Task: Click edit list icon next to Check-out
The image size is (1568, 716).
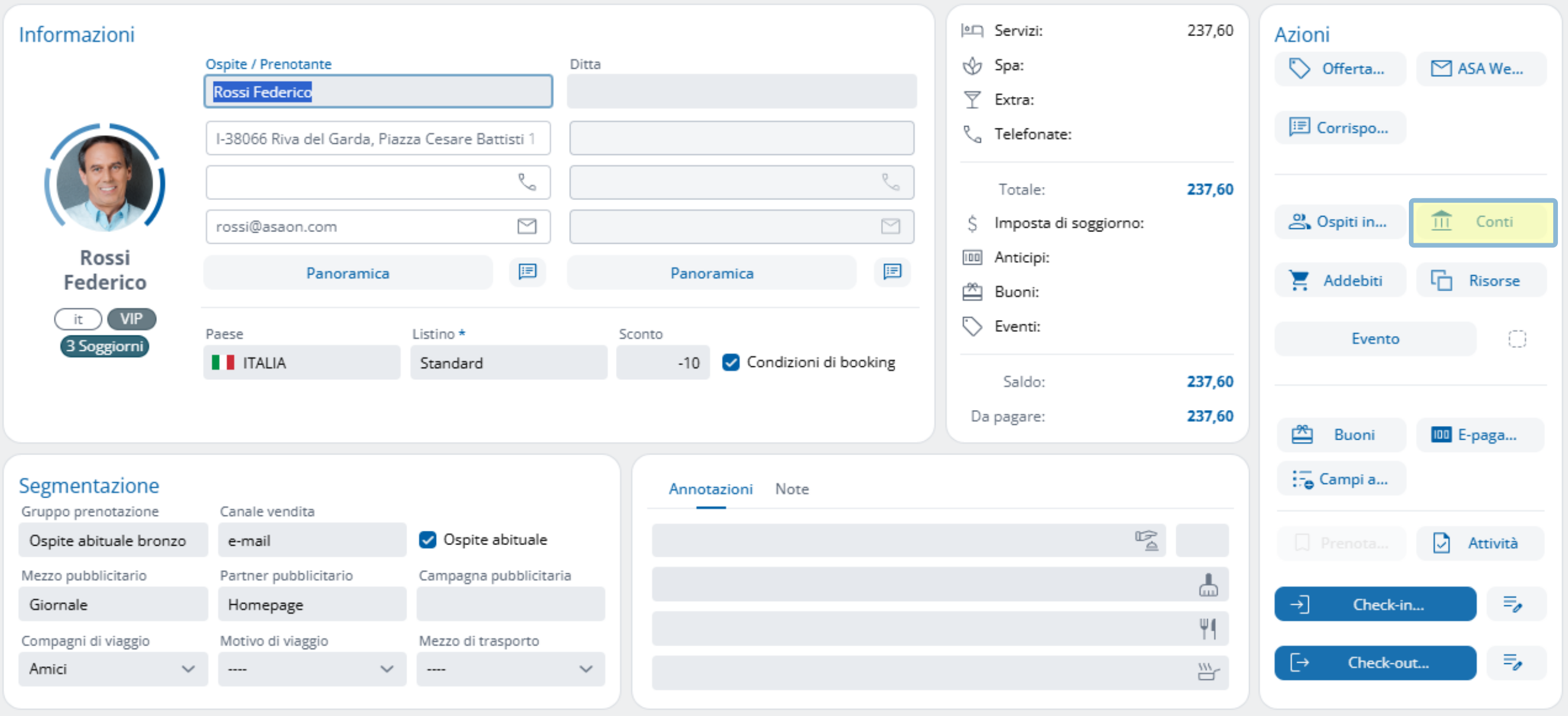Action: coord(1512,662)
